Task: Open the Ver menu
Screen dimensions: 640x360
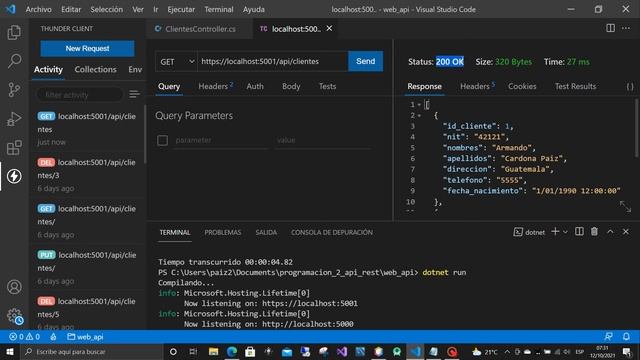Action: tap(138, 9)
